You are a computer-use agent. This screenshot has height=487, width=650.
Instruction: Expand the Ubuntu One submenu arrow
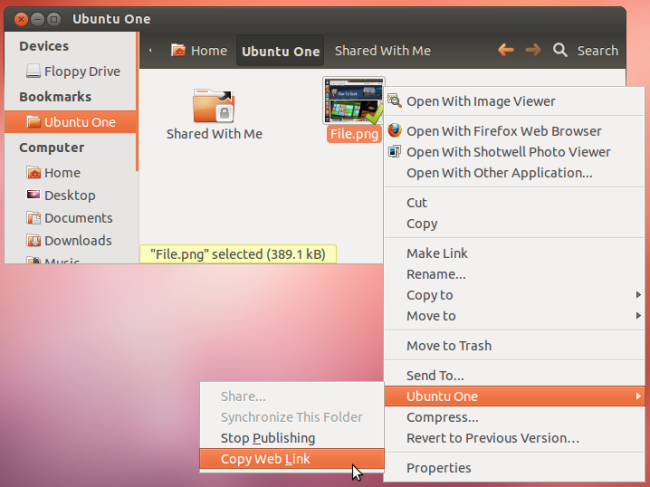click(x=638, y=396)
